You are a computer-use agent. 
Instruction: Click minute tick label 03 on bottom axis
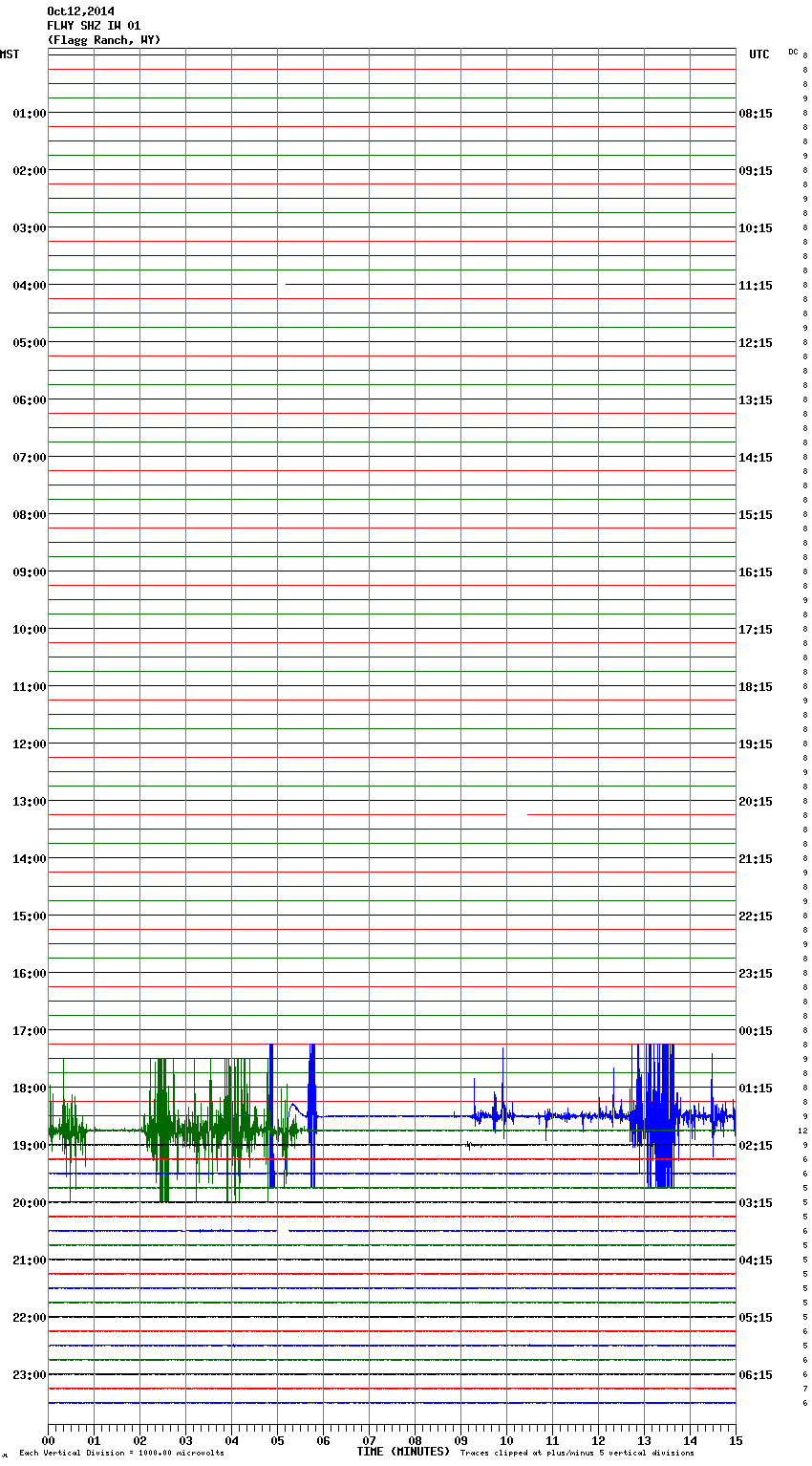pyautogui.click(x=185, y=1440)
